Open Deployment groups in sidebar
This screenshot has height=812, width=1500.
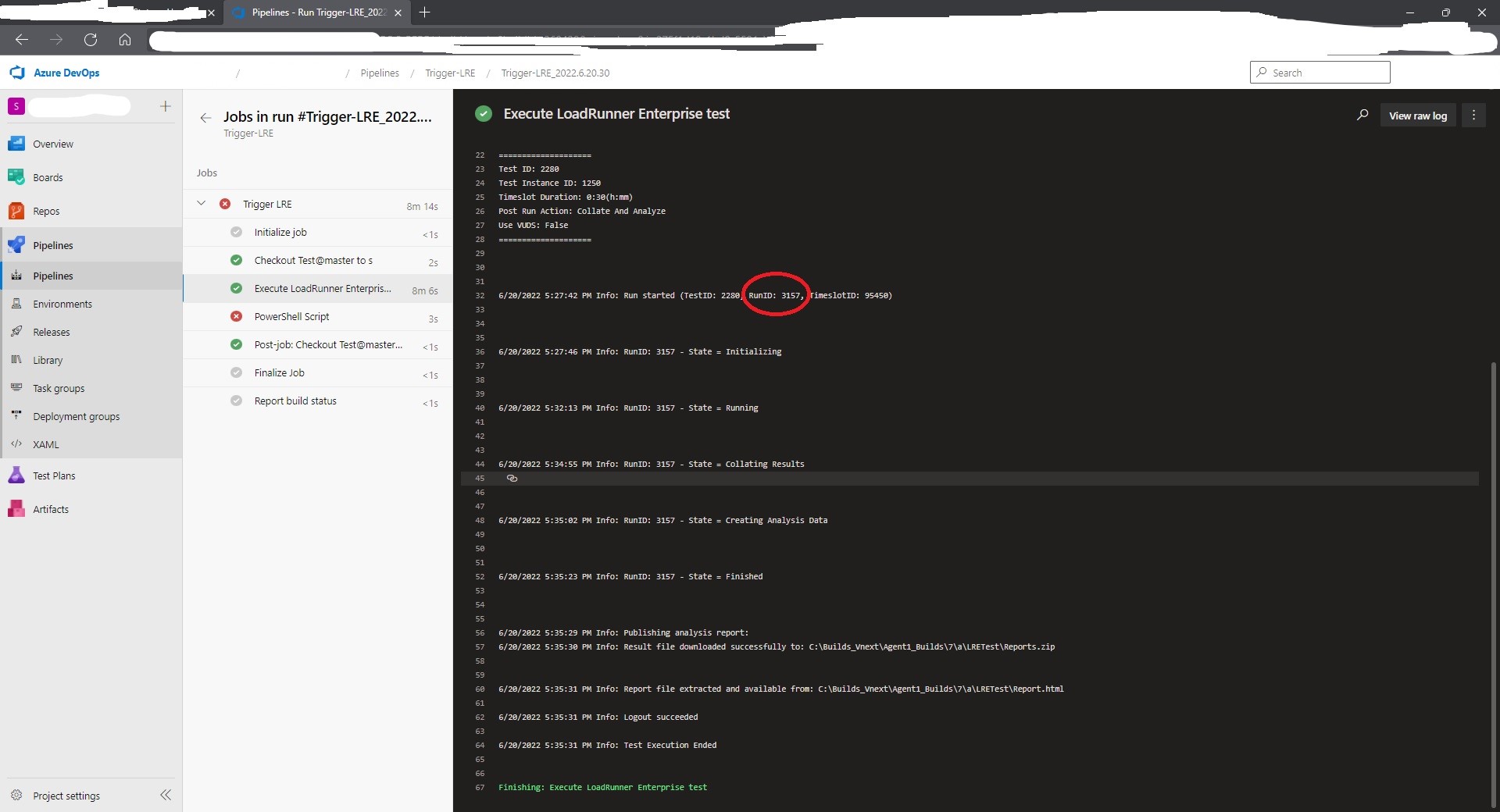(91, 416)
